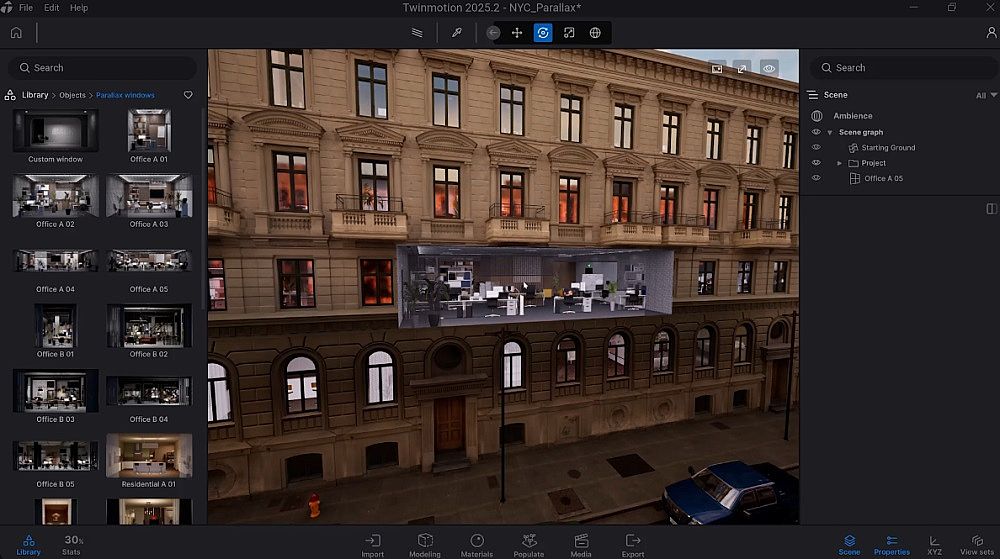This screenshot has height=559, width=1000.
Task: Open the Populate tools
Action: pos(529,545)
